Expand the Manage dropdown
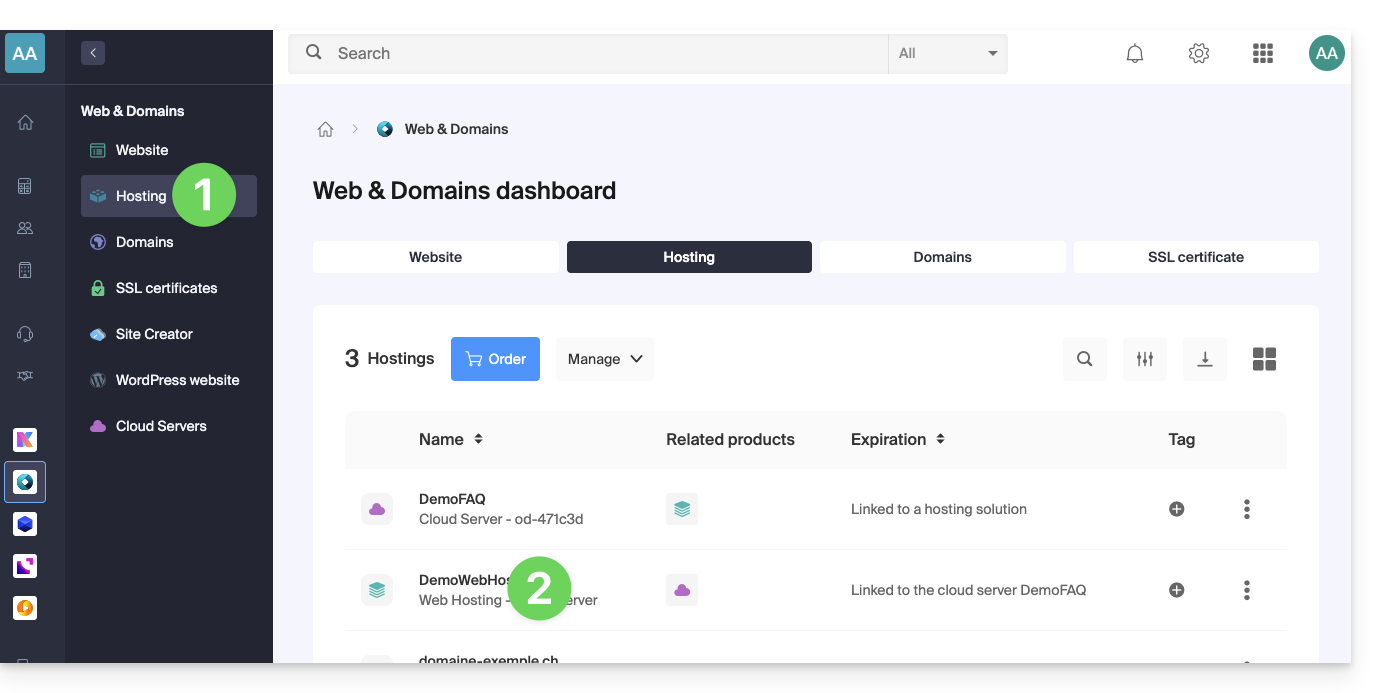The width and height of the screenshot is (1381, 693). tap(604, 359)
